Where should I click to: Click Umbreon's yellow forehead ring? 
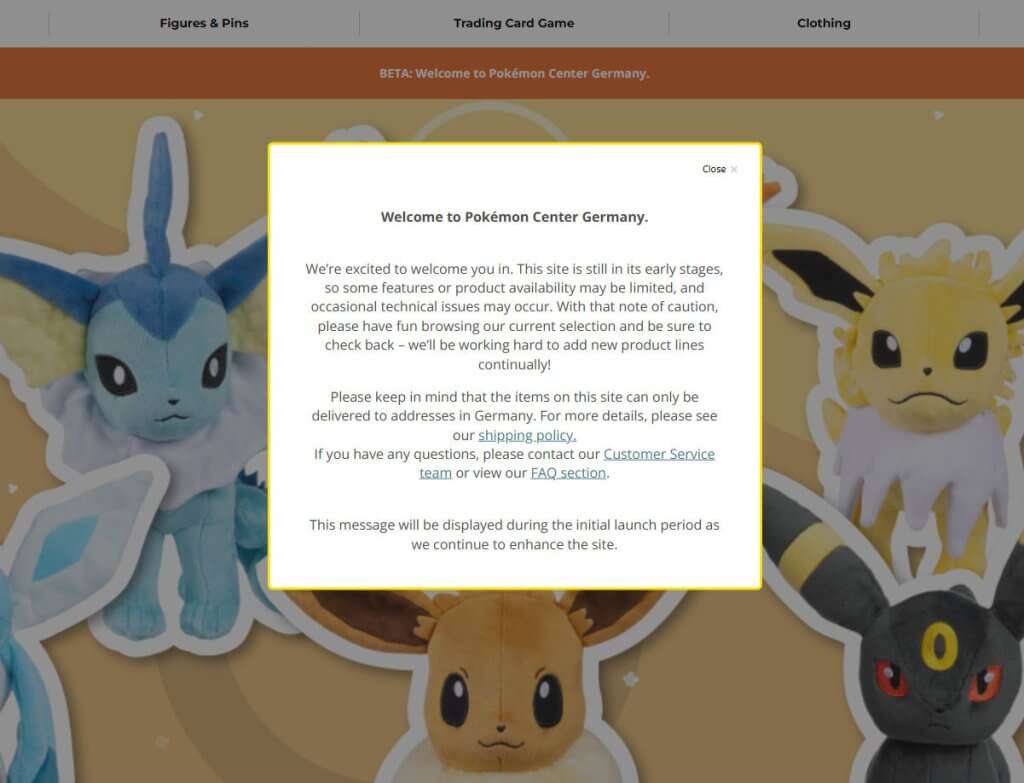pos(939,645)
